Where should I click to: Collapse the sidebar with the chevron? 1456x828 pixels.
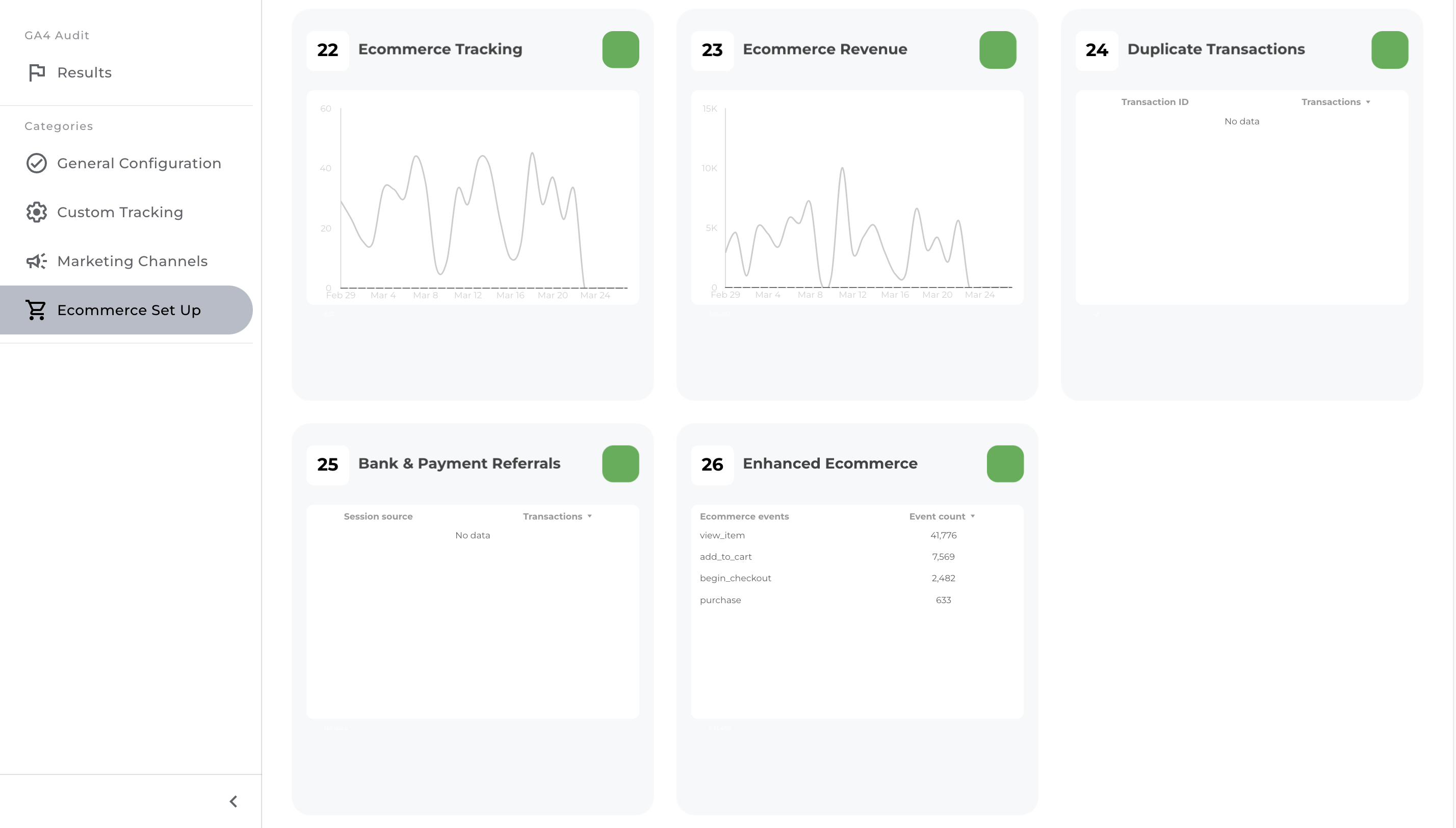(232, 801)
